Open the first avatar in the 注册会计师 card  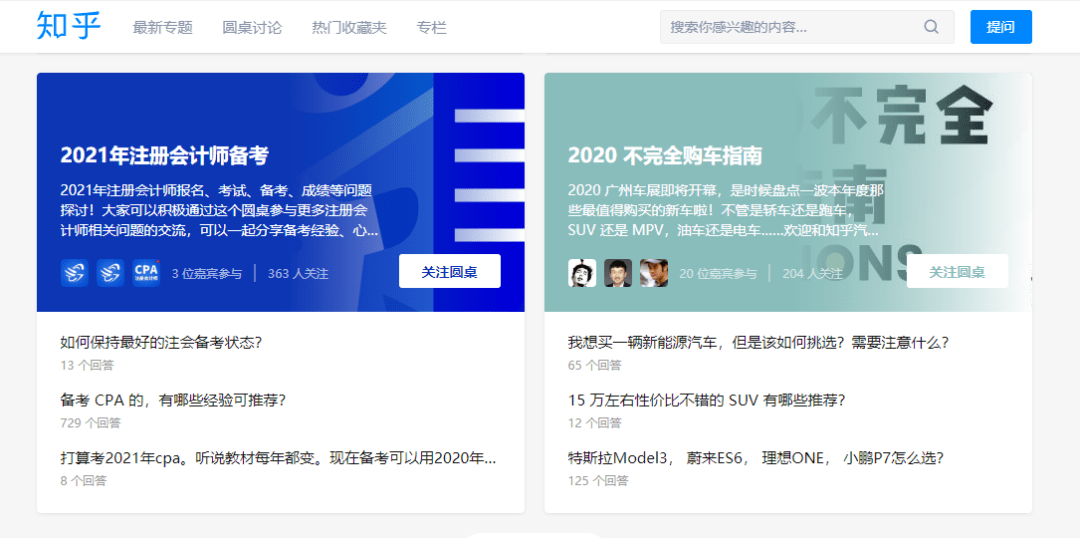click(x=74, y=273)
